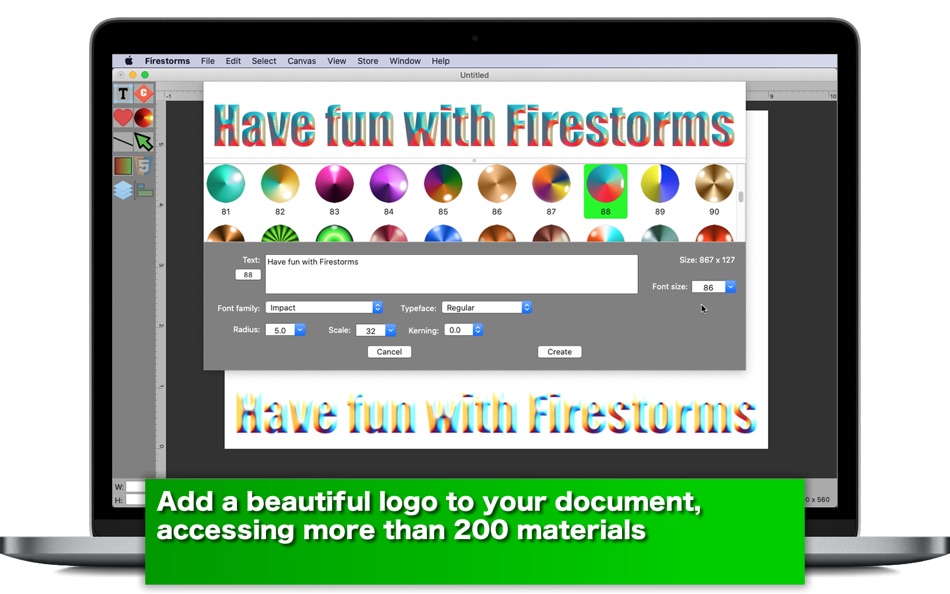Click the HTML5 export icon
This screenshot has width=950, height=594.
(x=144, y=166)
